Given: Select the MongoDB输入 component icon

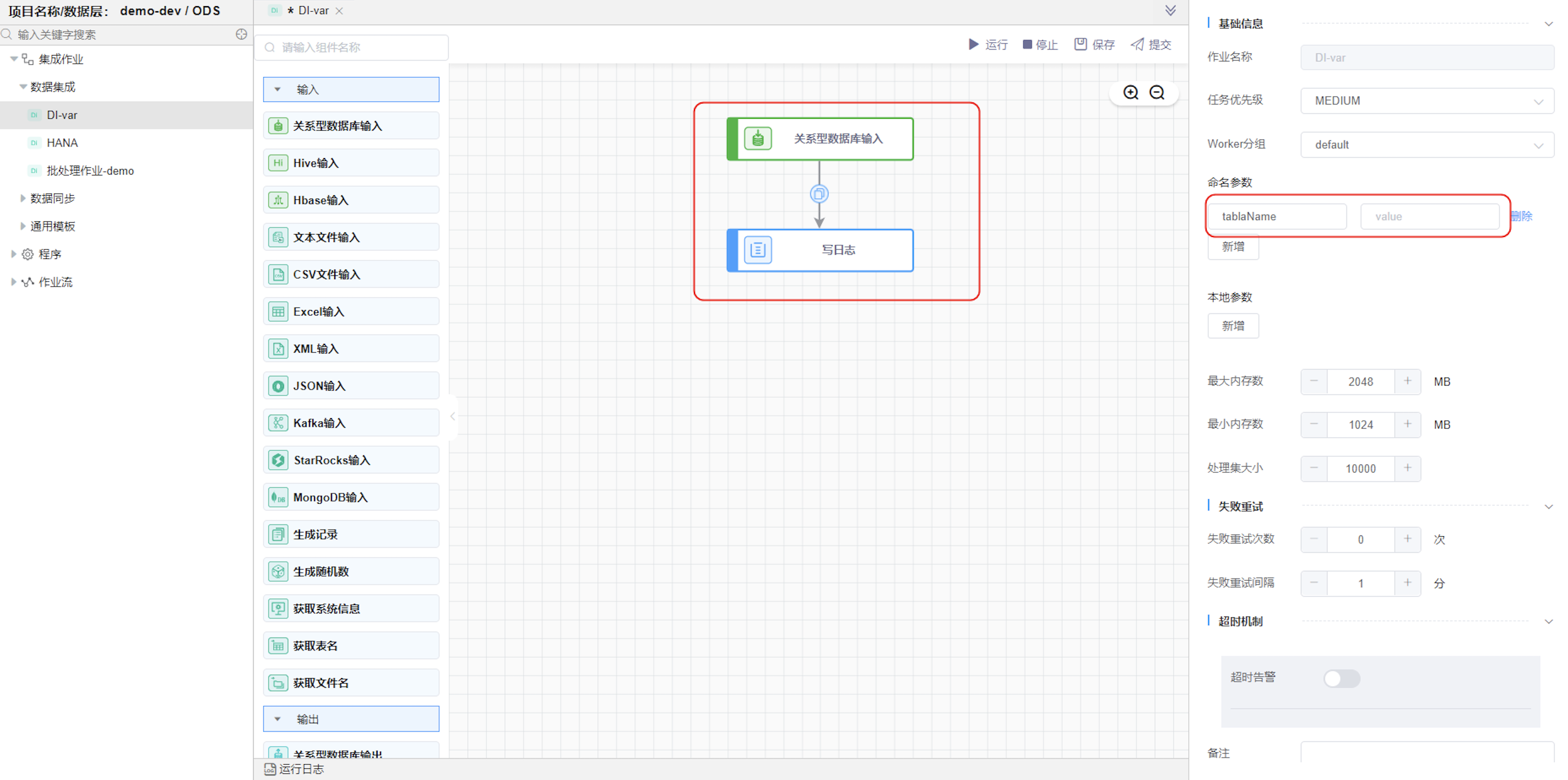Looking at the screenshot, I should [x=278, y=497].
